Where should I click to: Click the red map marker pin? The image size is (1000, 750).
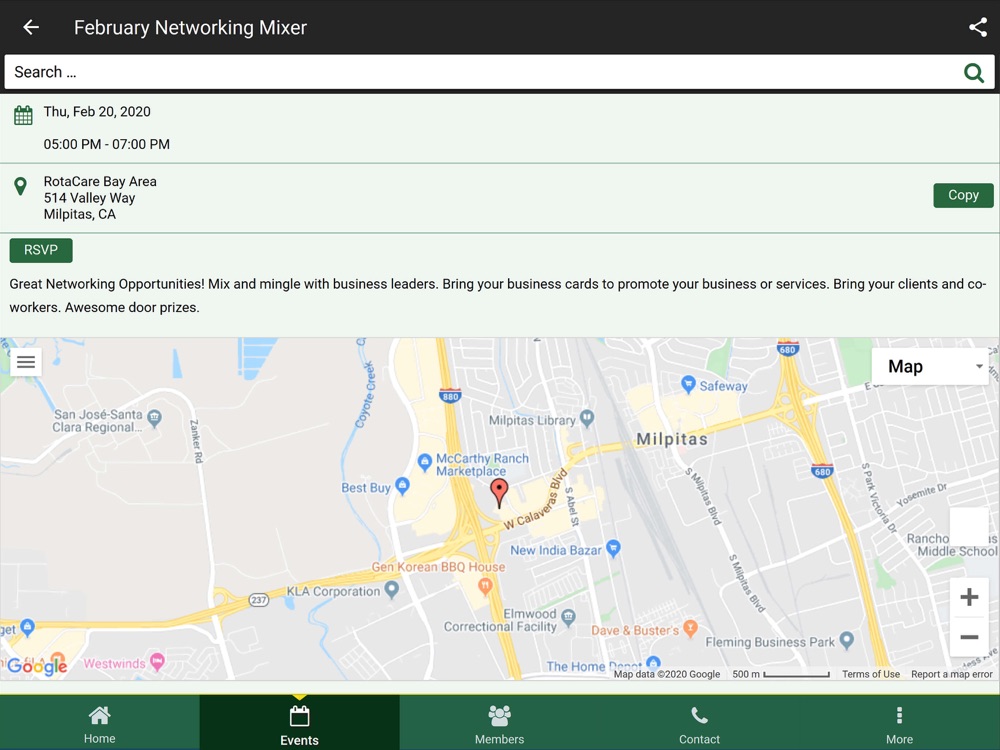point(499,492)
